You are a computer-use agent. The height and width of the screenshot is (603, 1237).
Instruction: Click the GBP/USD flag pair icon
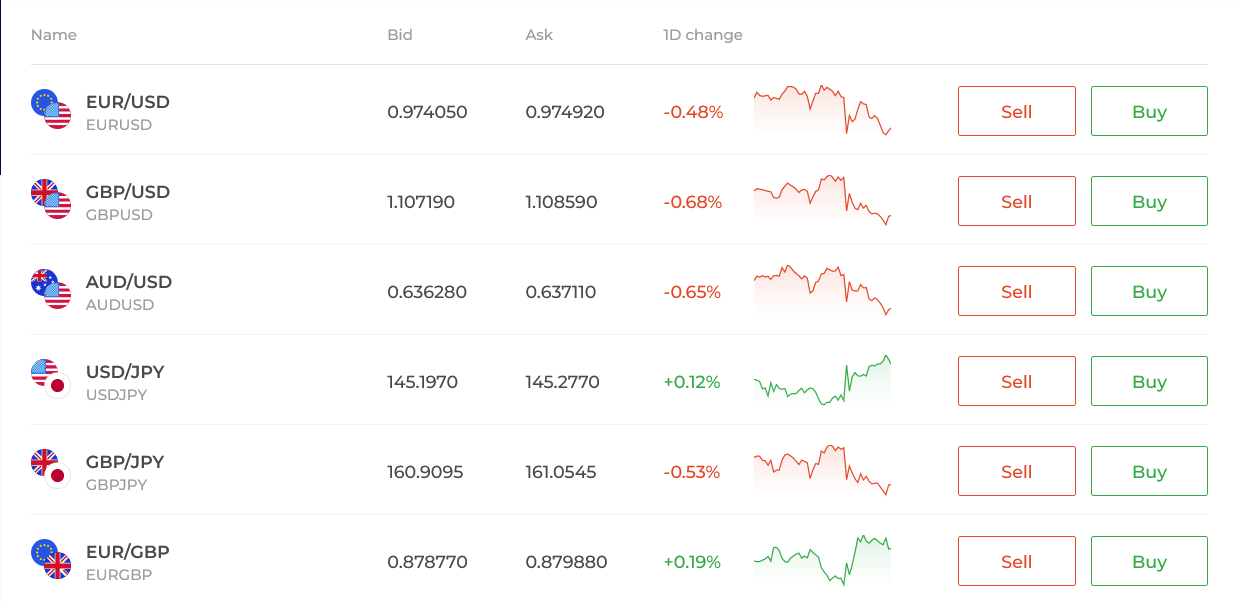tap(51, 199)
